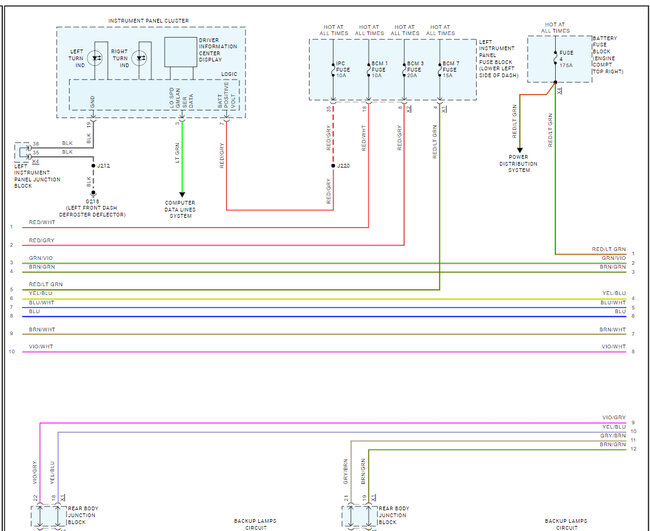Click the right 'BACKUP LAMPS CIRCUIT' text
Viewport: 650px width, 531px height.
pos(566,524)
